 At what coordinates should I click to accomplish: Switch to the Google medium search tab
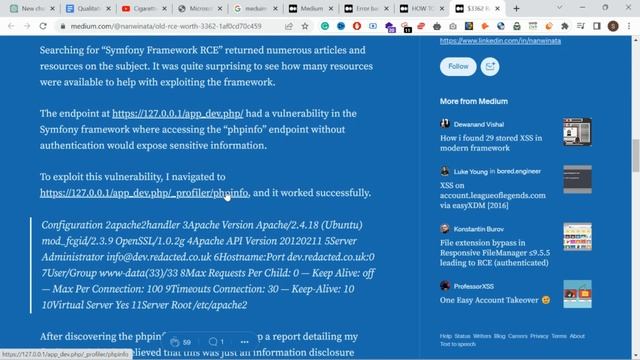[255, 9]
